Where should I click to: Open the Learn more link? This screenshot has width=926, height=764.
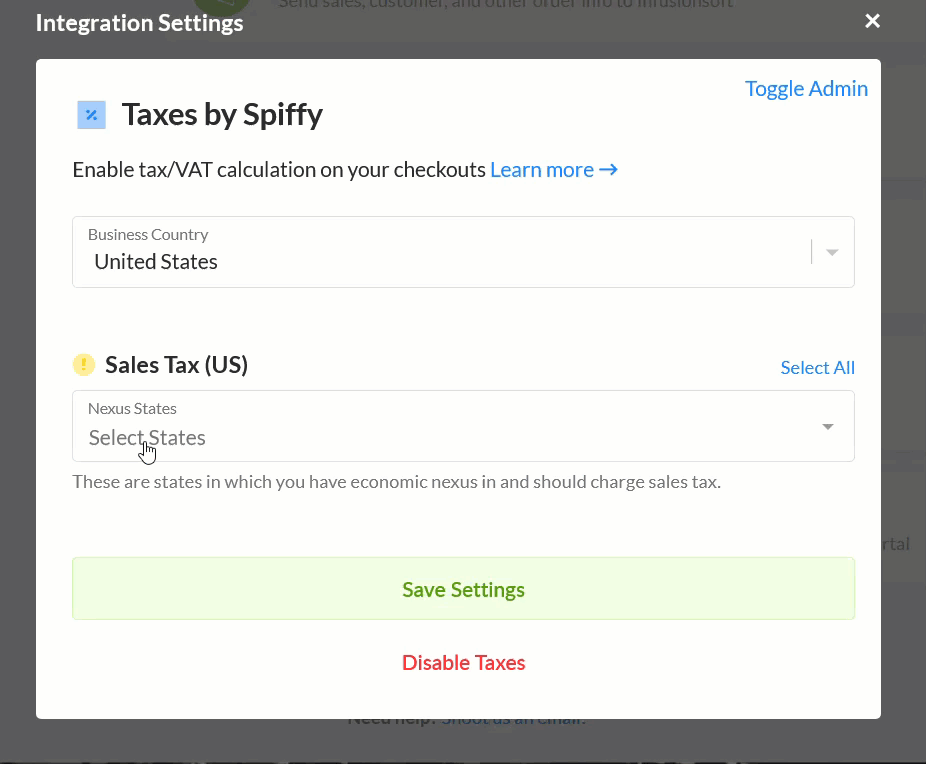pyautogui.click(x=554, y=170)
